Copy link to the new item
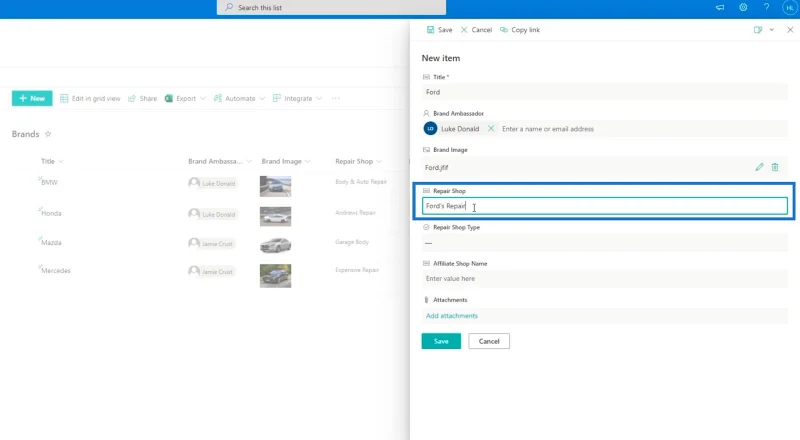The width and height of the screenshot is (800, 440). (520, 30)
